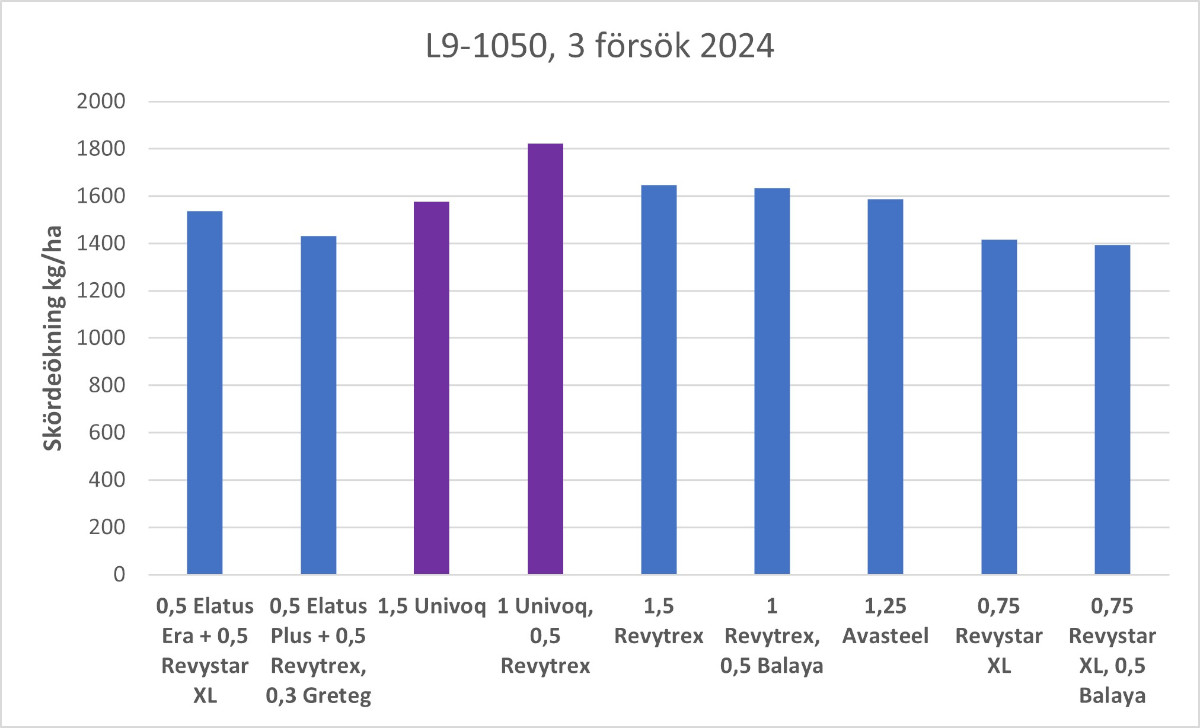The width and height of the screenshot is (1200, 728).
Task: Click the 1,5 Revytrex bar
Action: [658, 380]
